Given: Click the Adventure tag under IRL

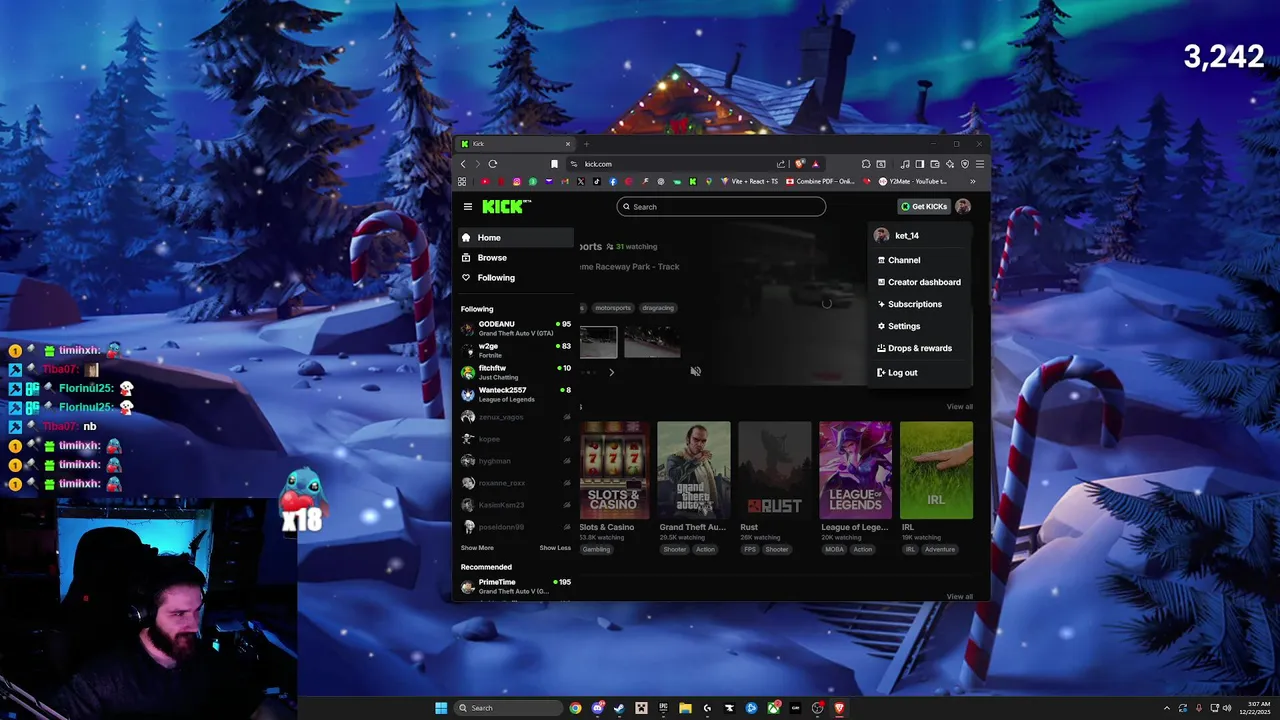Looking at the screenshot, I should [x=939, y=549].
